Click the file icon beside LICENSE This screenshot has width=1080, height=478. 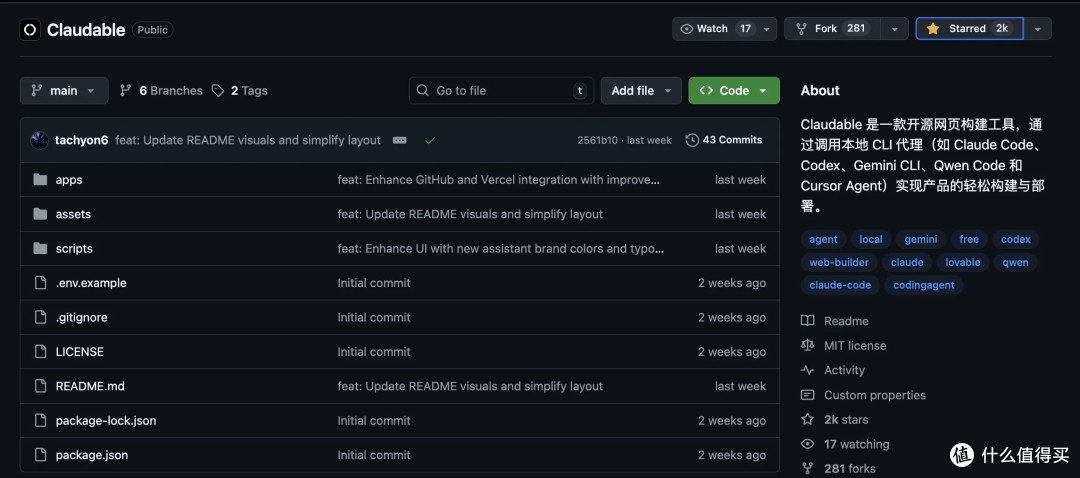tap(41, 352)
